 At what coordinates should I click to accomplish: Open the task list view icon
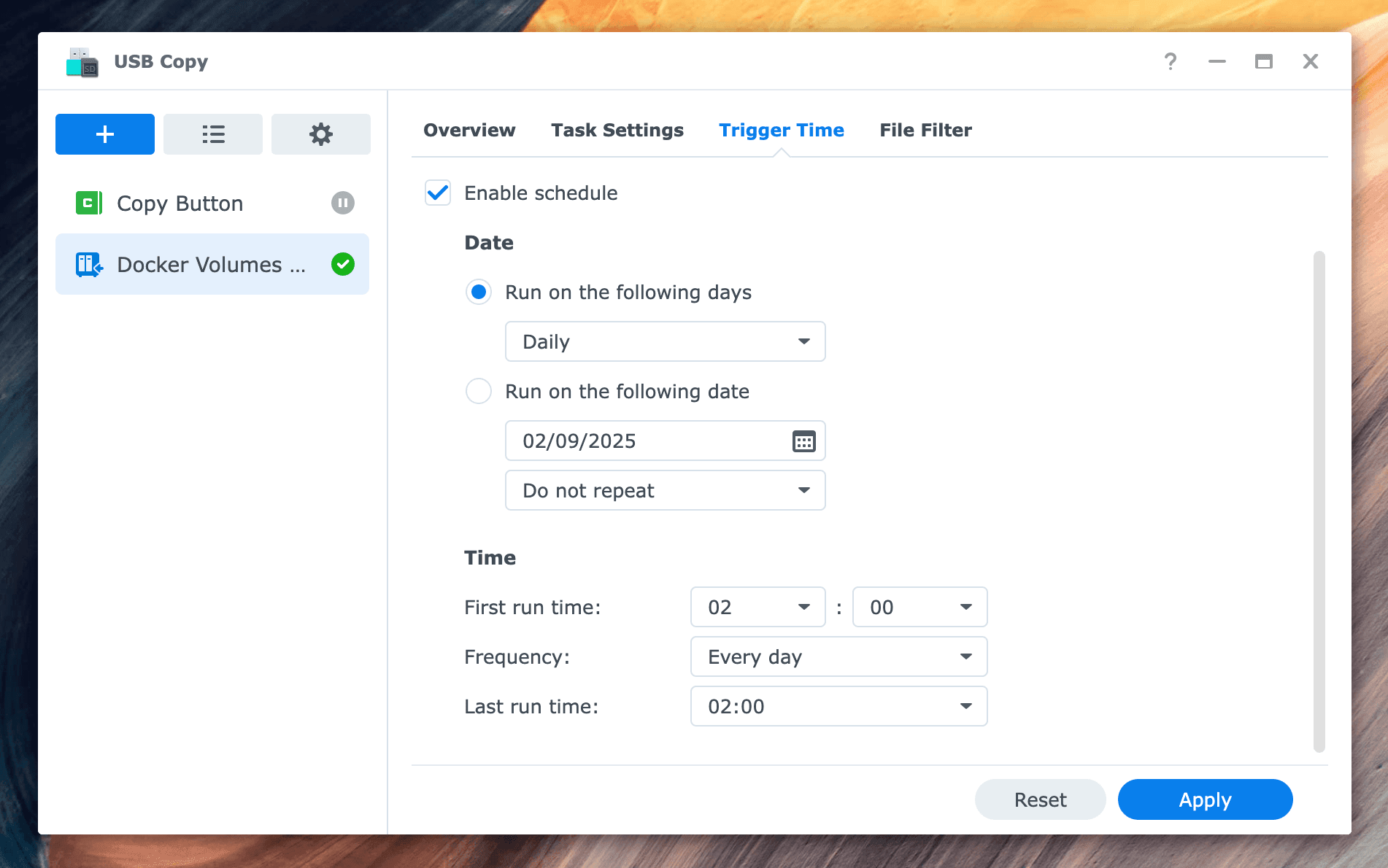[212, 134]
